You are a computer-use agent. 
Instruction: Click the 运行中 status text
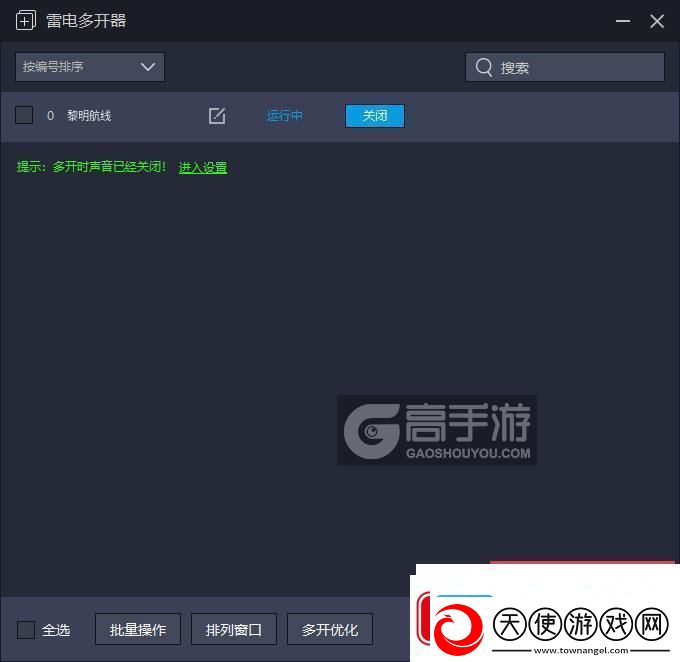[x=284, y=116]
